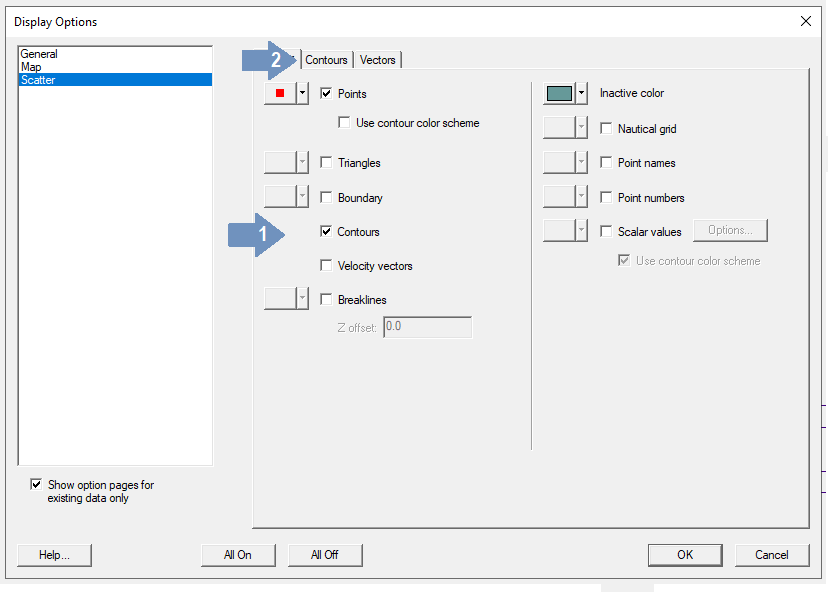Open the Boundary style dropdown arrow

tap(302, 196)
